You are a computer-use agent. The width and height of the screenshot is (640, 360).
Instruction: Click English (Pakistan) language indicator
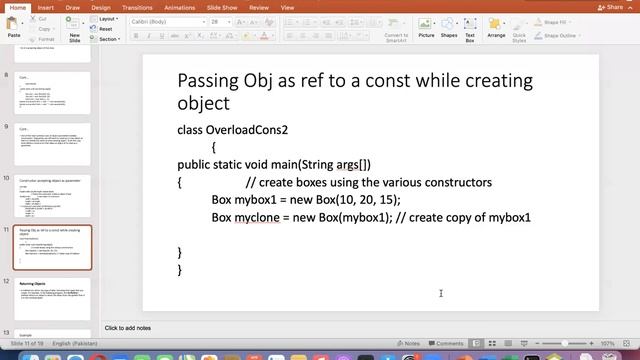[75, 344]
